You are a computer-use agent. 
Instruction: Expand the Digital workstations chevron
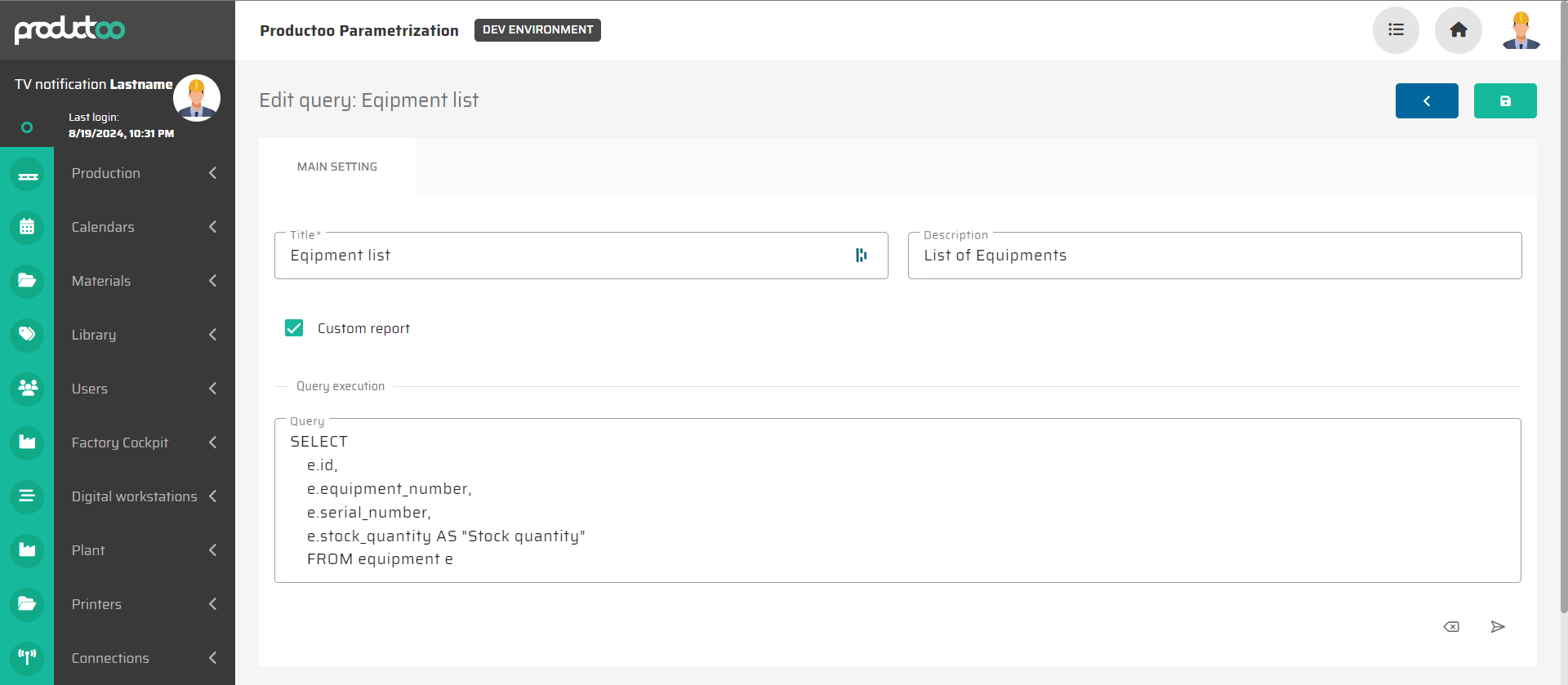click(213, 496)
